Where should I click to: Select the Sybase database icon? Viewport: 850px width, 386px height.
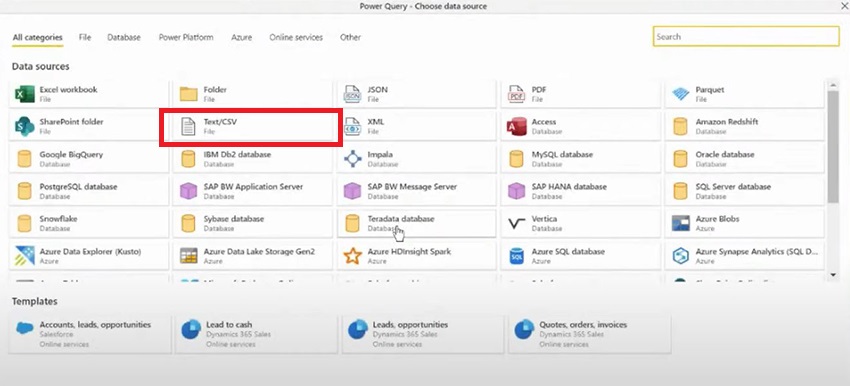[x=188, y=223]
